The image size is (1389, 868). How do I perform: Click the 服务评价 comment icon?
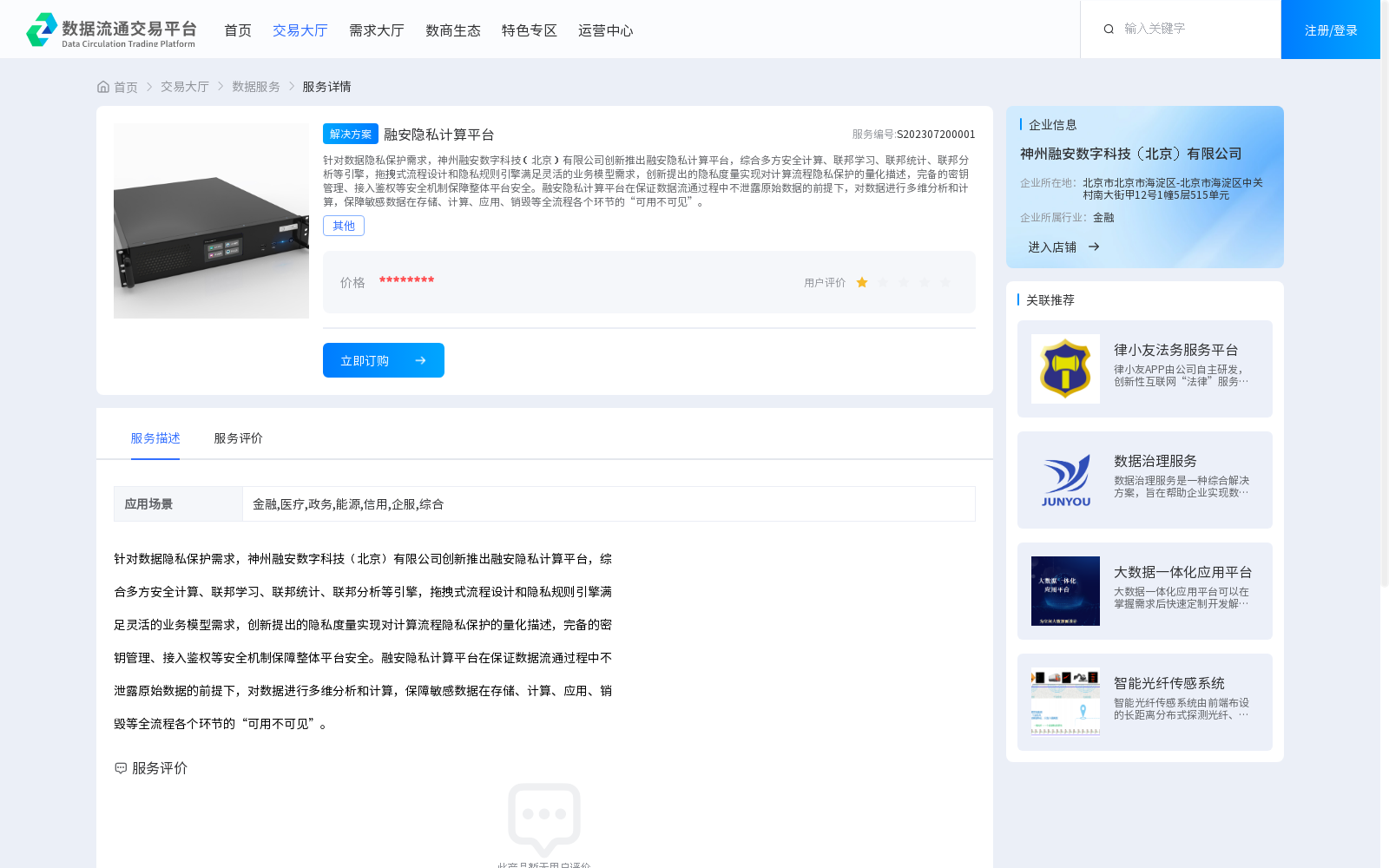pyautogui.click(x=121, y=768)
